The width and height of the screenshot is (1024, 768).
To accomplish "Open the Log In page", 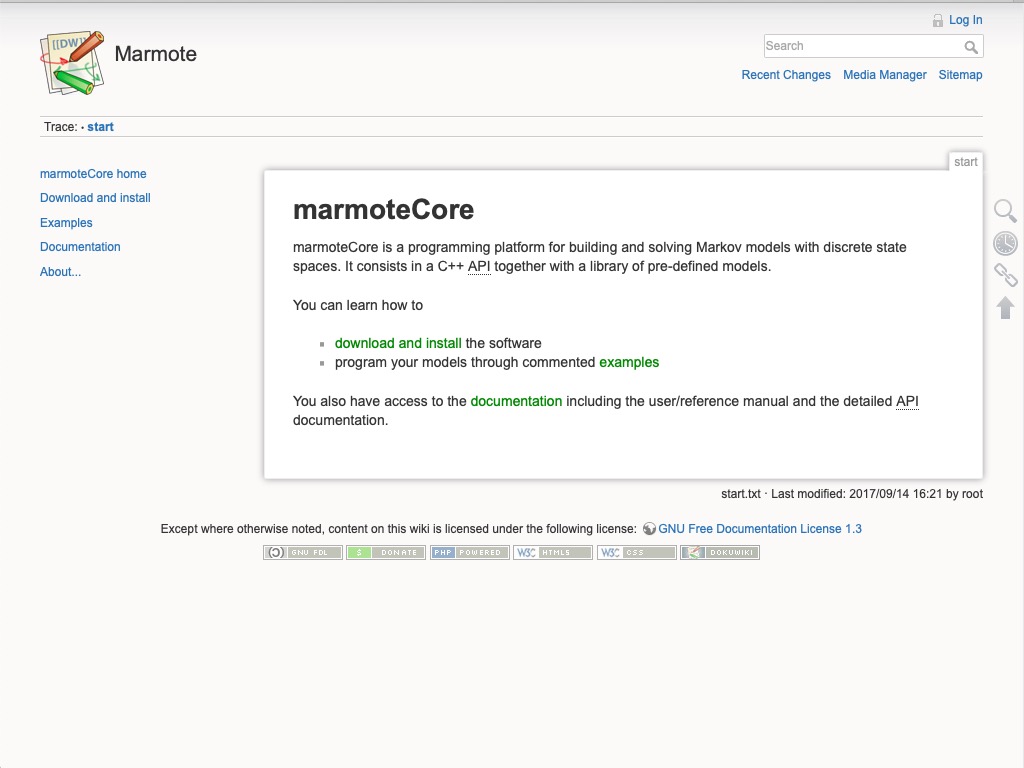I will click(965, 19).
